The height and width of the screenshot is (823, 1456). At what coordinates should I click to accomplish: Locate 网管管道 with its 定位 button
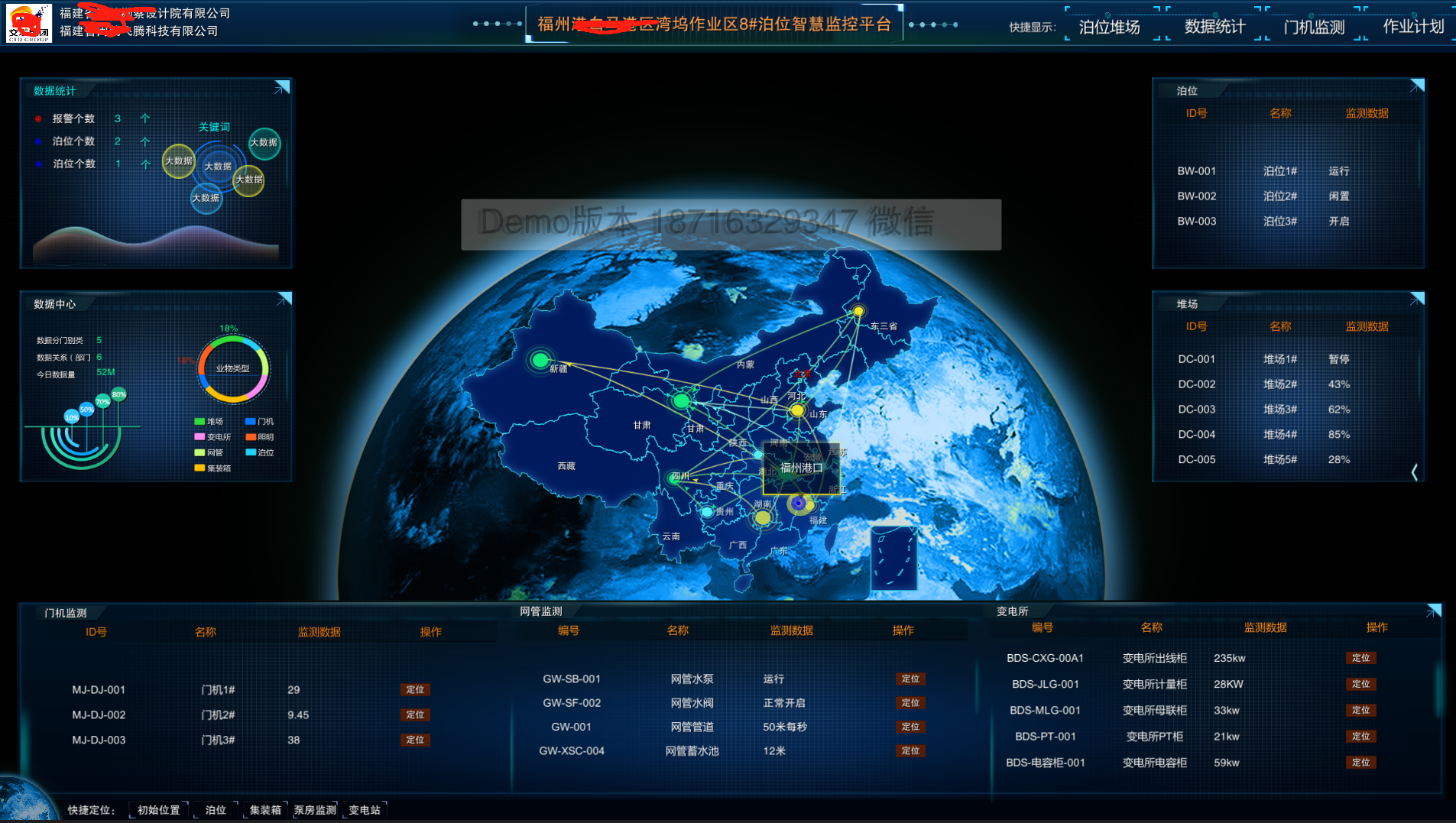[x=910, y=727]
